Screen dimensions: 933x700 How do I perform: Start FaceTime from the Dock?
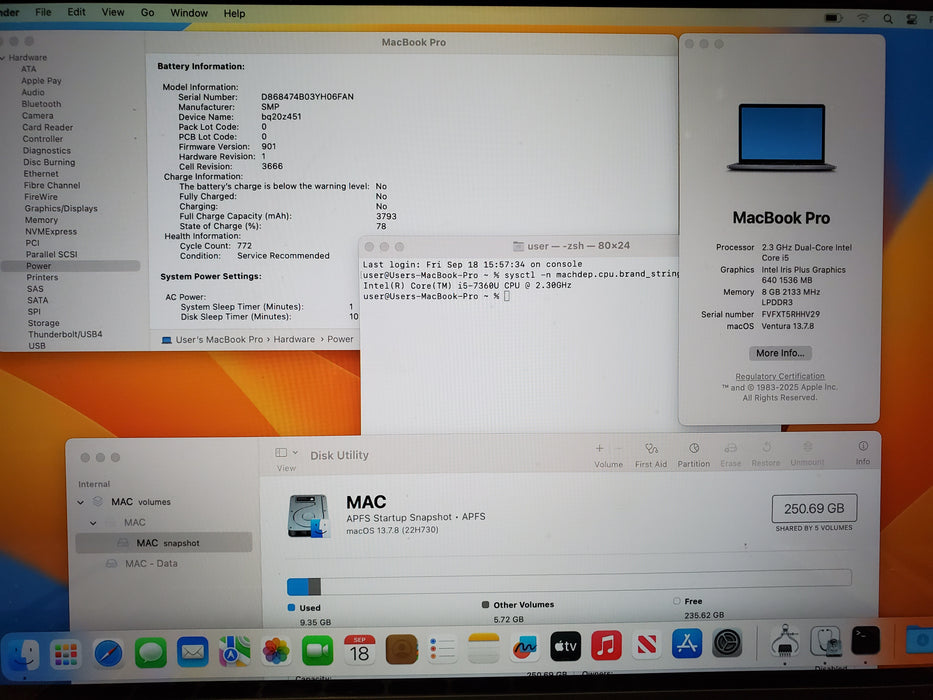coord(318,650)
